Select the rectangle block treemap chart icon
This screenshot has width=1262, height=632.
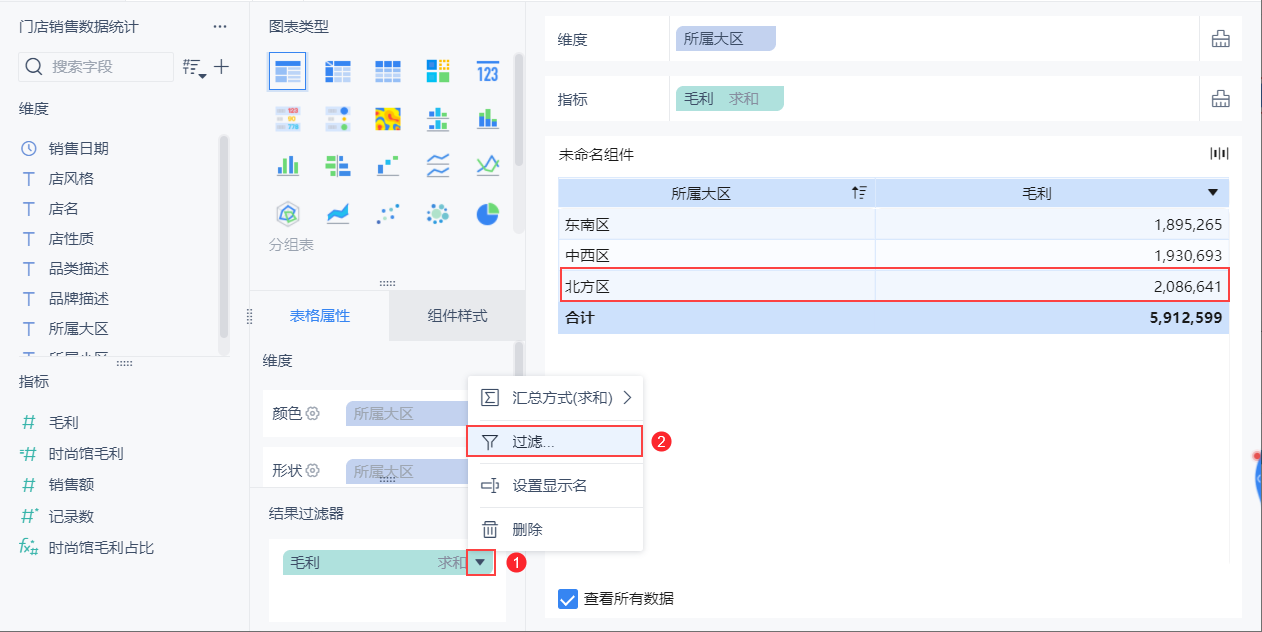438,72
